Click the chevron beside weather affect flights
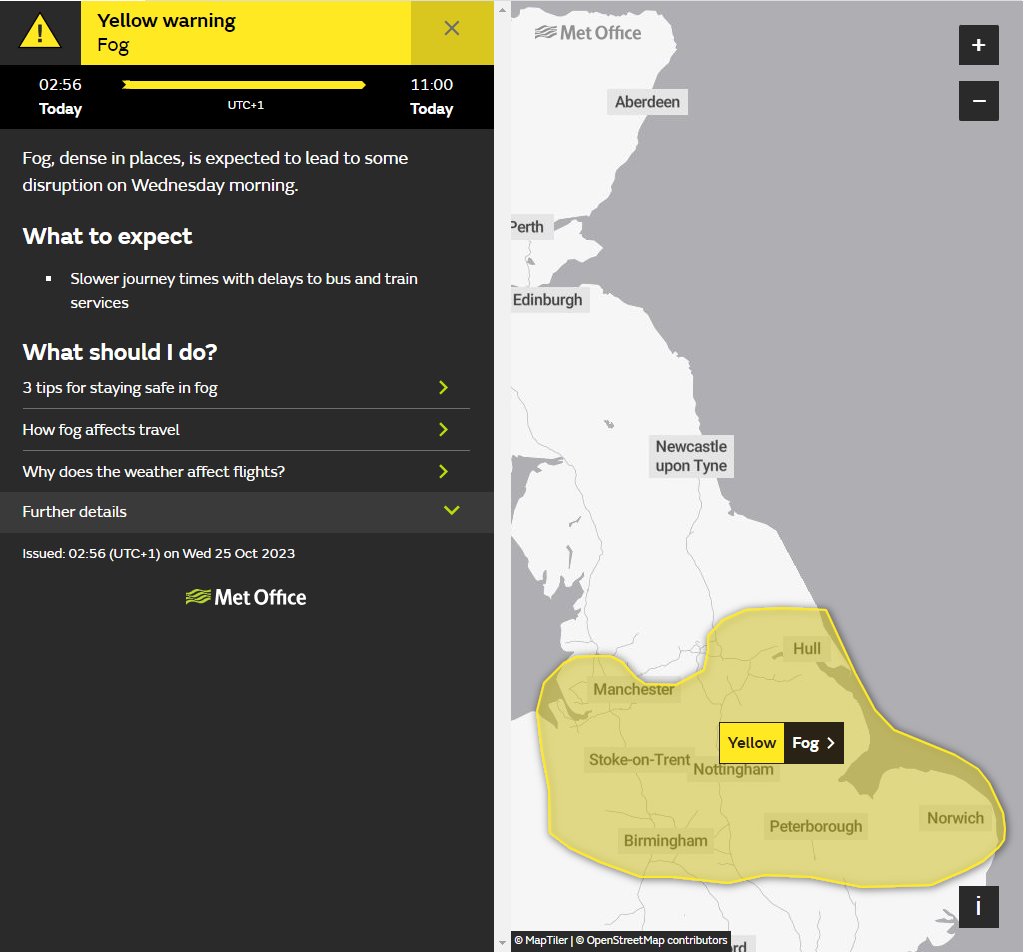The height and width of the screenshot is (952, 1024). pyautogui.click(x=443, y=471)
